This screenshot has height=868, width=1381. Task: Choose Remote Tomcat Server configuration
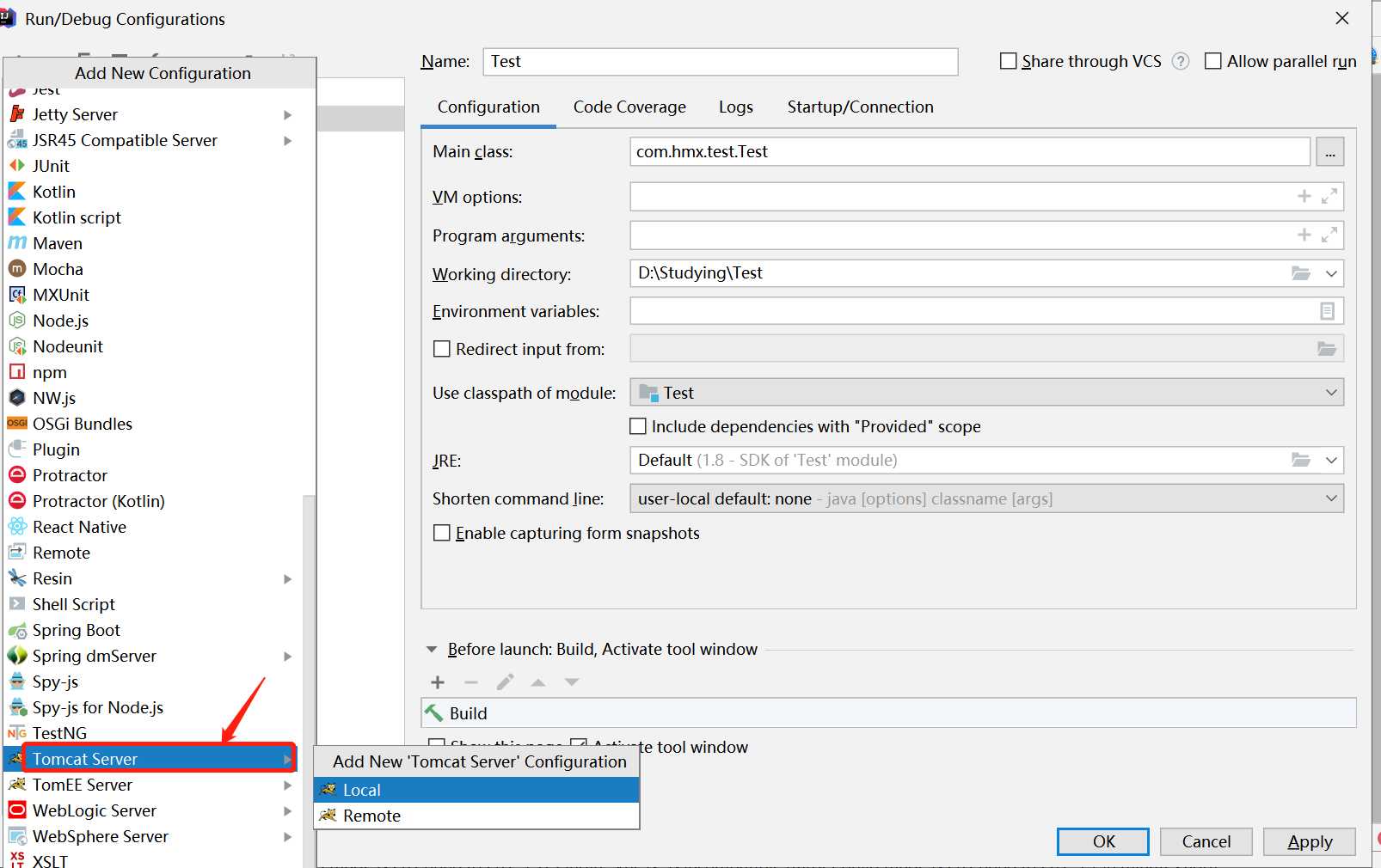477,816
